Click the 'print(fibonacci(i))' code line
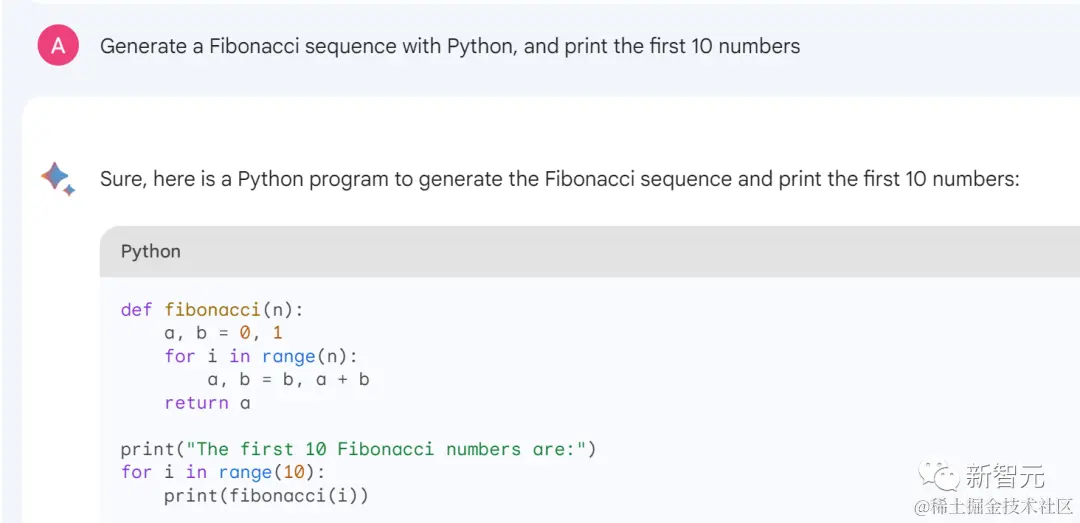The image size is (1080, 523). click(x=266, y=495)
